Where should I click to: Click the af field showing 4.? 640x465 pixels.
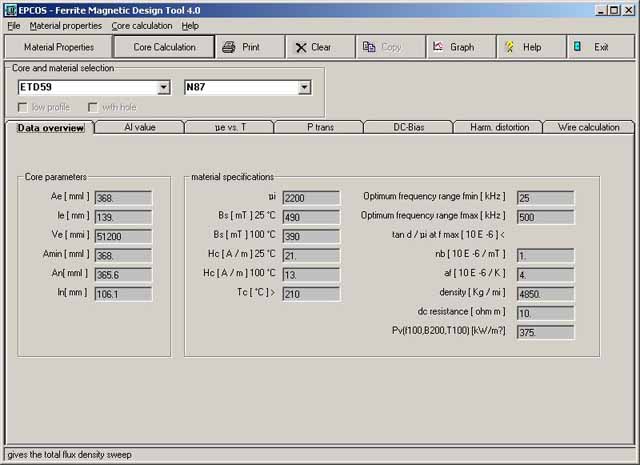coord(545,275)
